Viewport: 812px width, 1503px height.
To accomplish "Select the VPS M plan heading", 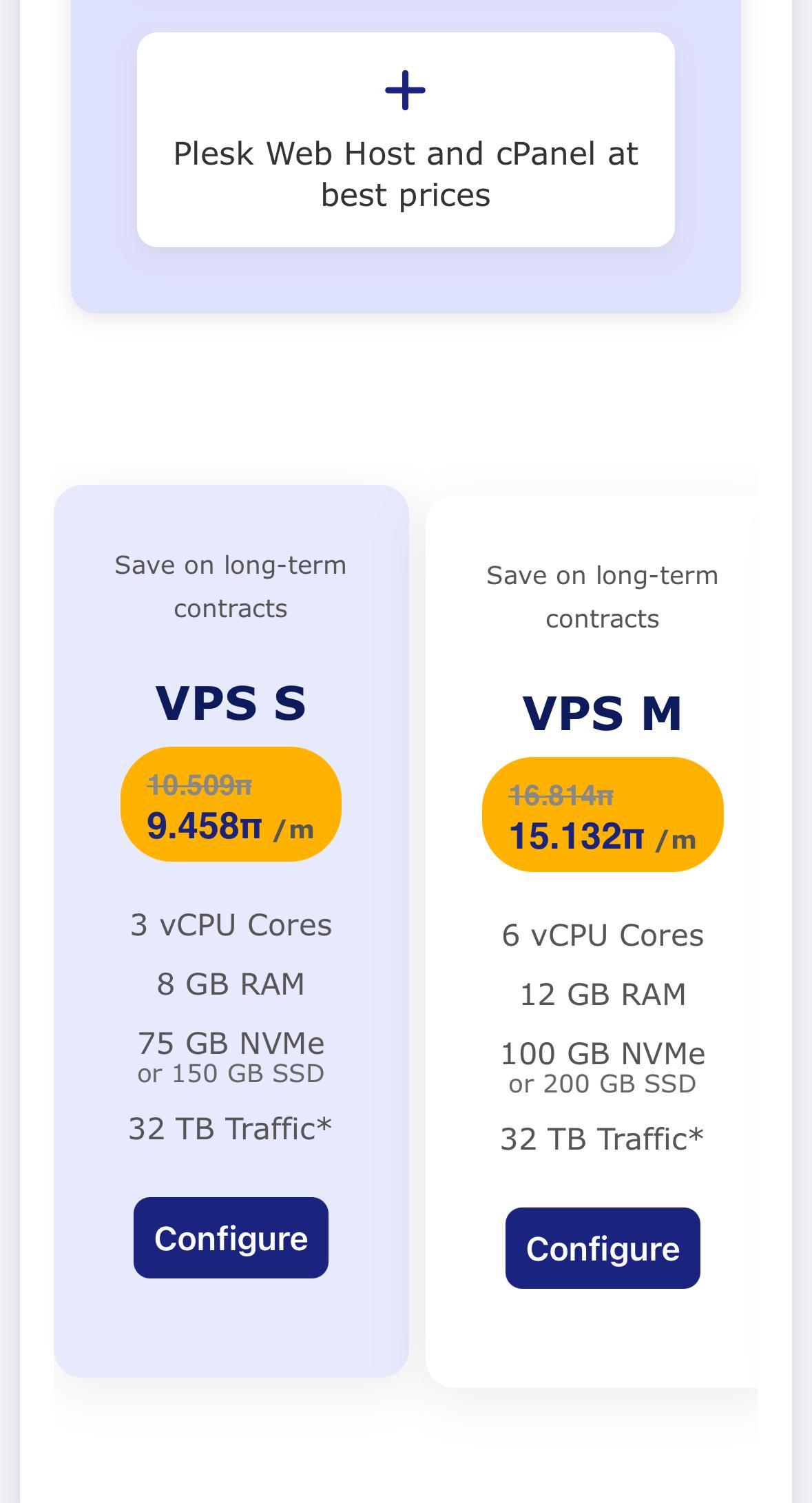I will tap(603, 714).
